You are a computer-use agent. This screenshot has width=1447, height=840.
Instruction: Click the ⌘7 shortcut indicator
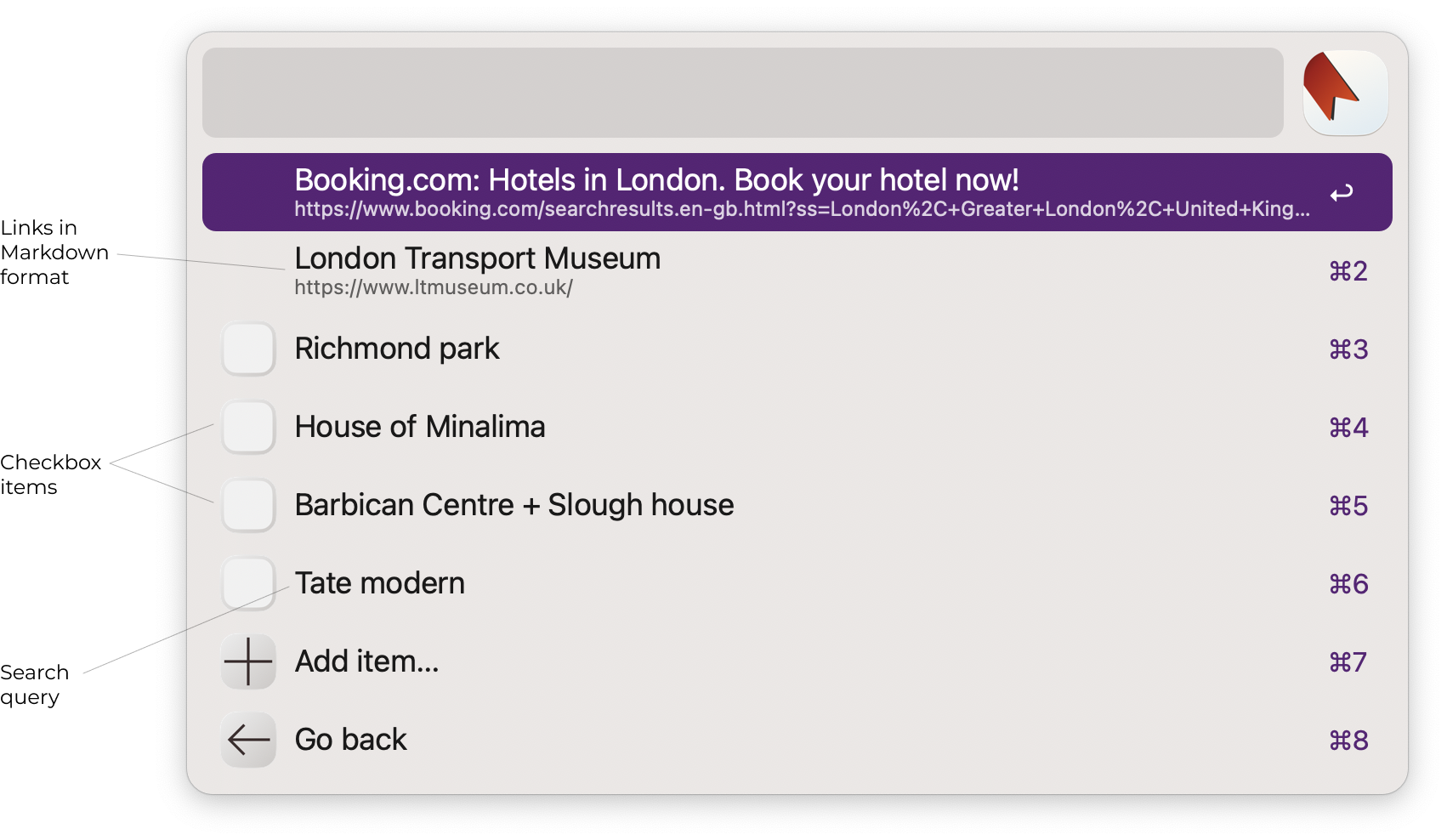[x=1348, y=662]
